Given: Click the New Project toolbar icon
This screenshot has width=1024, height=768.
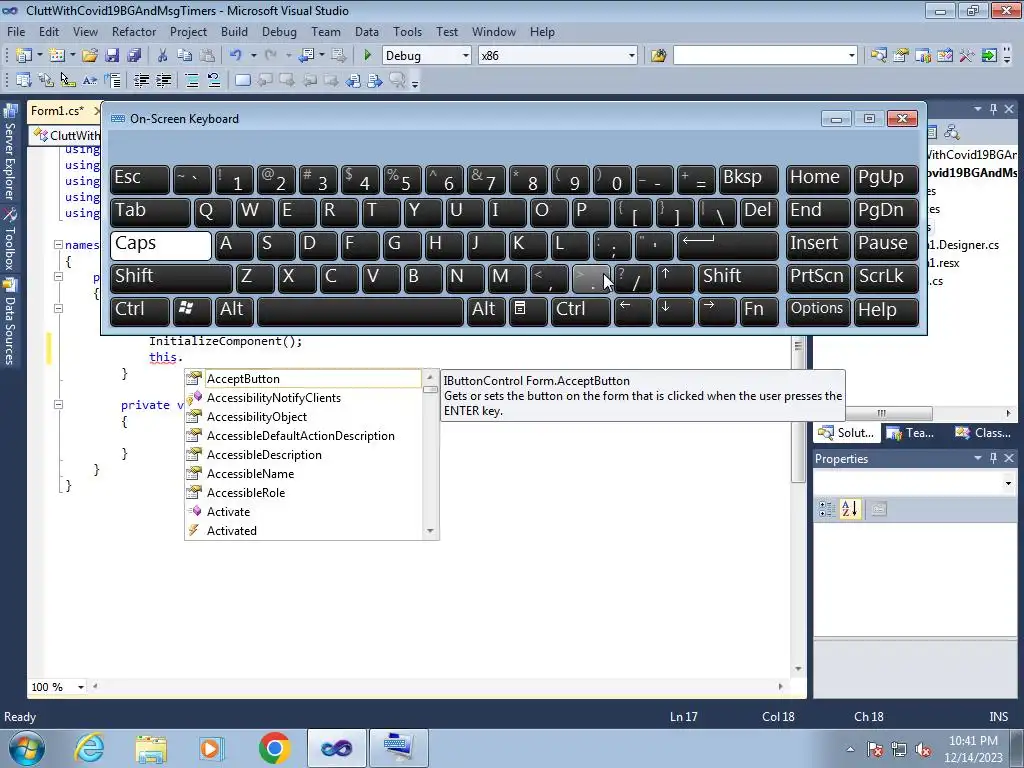Looking at the screenshot, I should (x=24, y=56).
